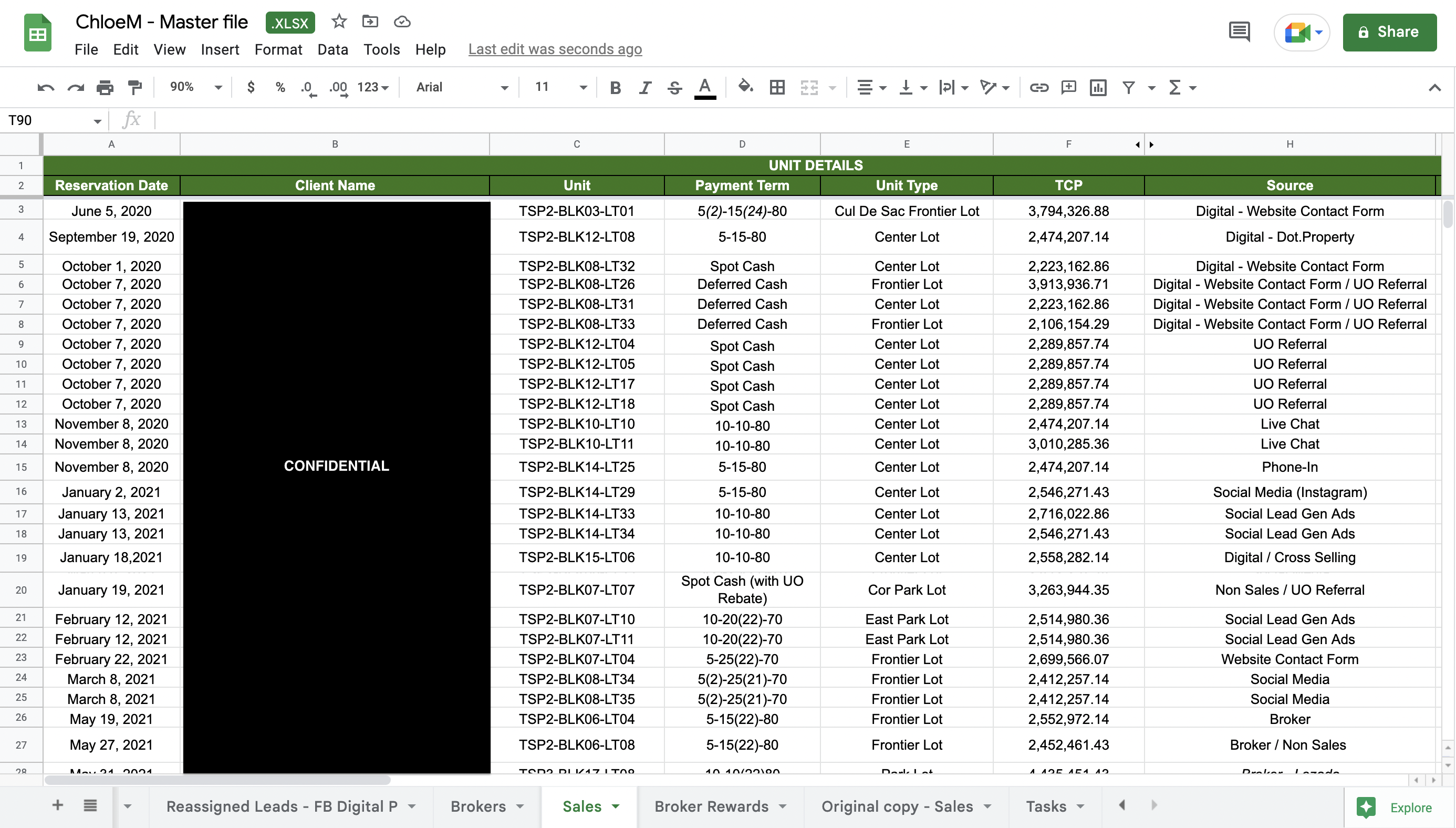The image size is (1456, 828).
Task: Open the comment history icon
Action: (1239, 32)
